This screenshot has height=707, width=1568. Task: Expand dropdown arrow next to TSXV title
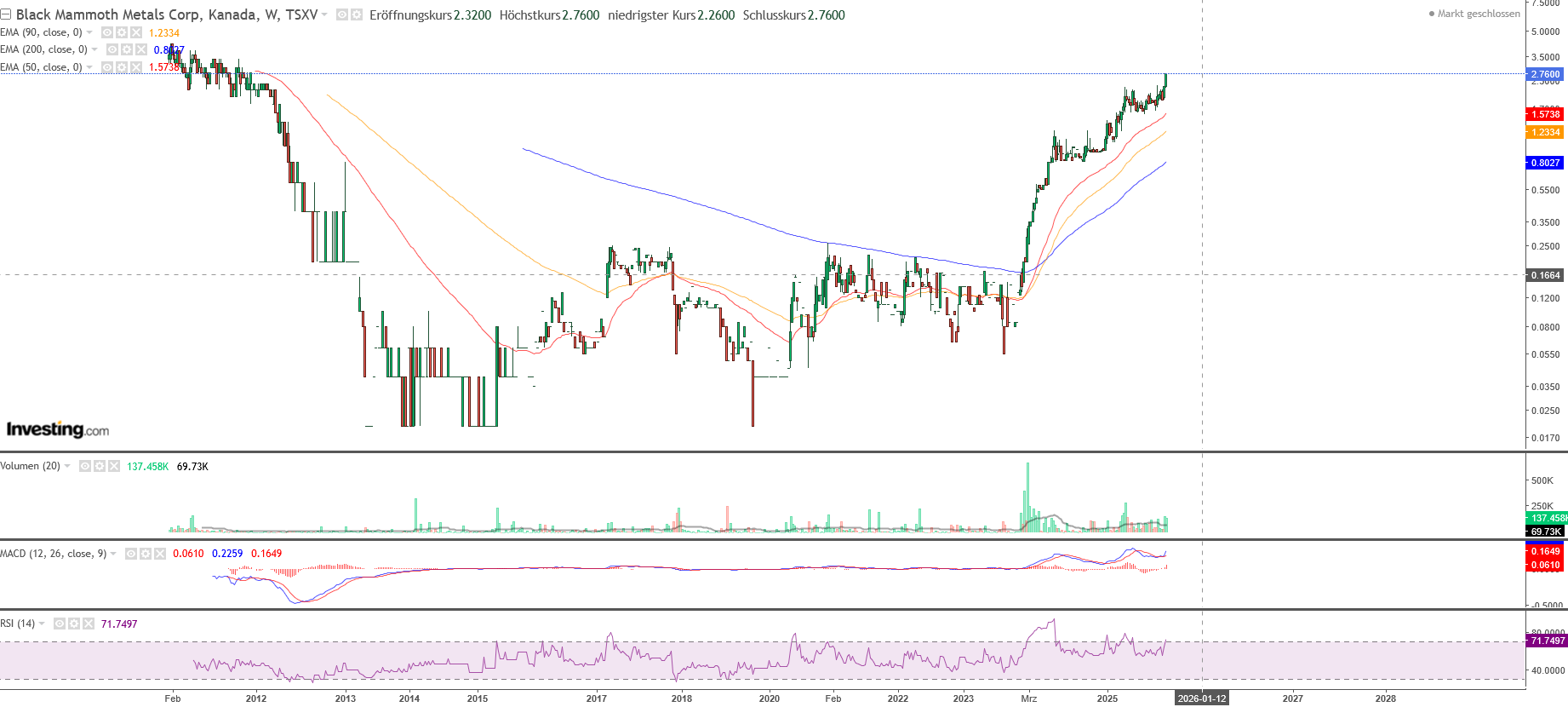click(x=324, y=15)
